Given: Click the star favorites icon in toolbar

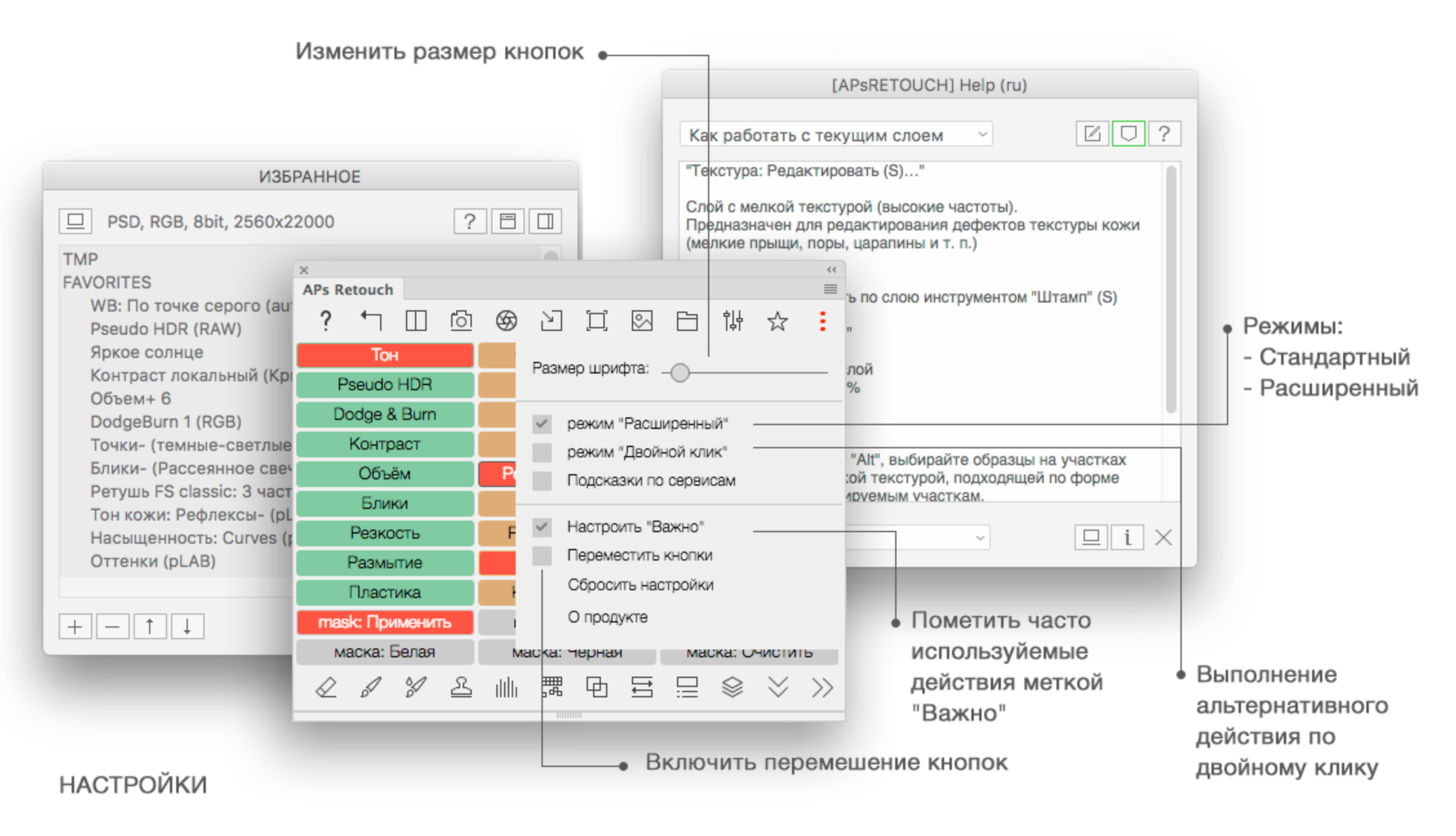Looking at the screenshot, I should 777,321.
